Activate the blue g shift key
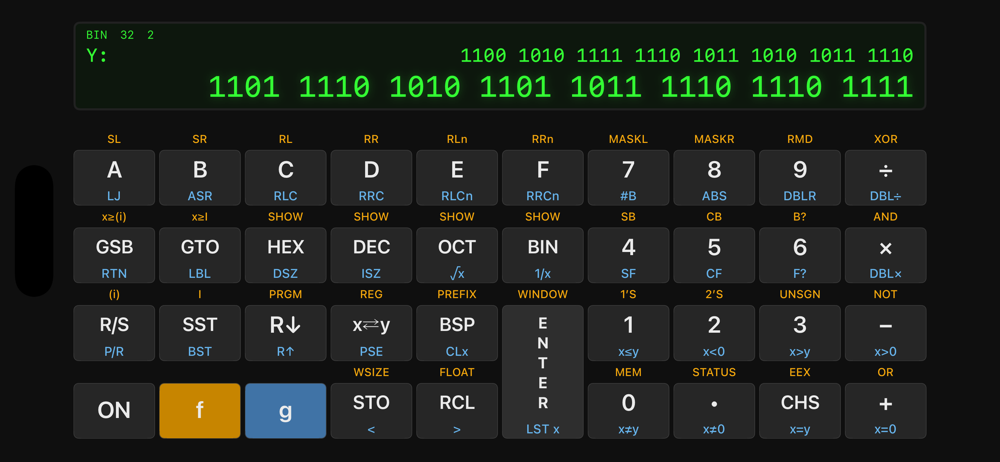 click(285, 411)
